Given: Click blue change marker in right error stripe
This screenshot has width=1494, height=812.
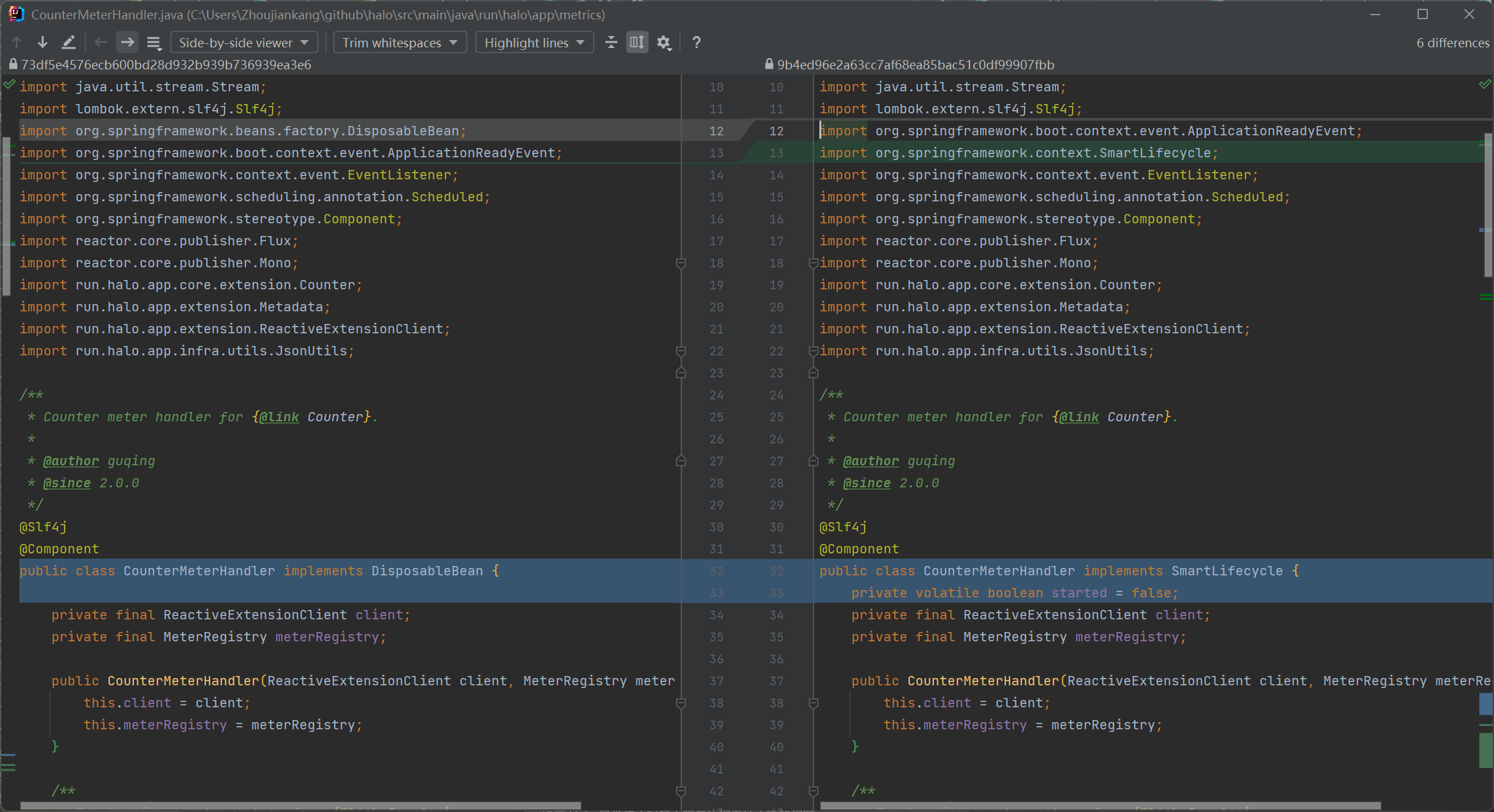Looking at the screenshot, I should click(x=1486, y=703).
